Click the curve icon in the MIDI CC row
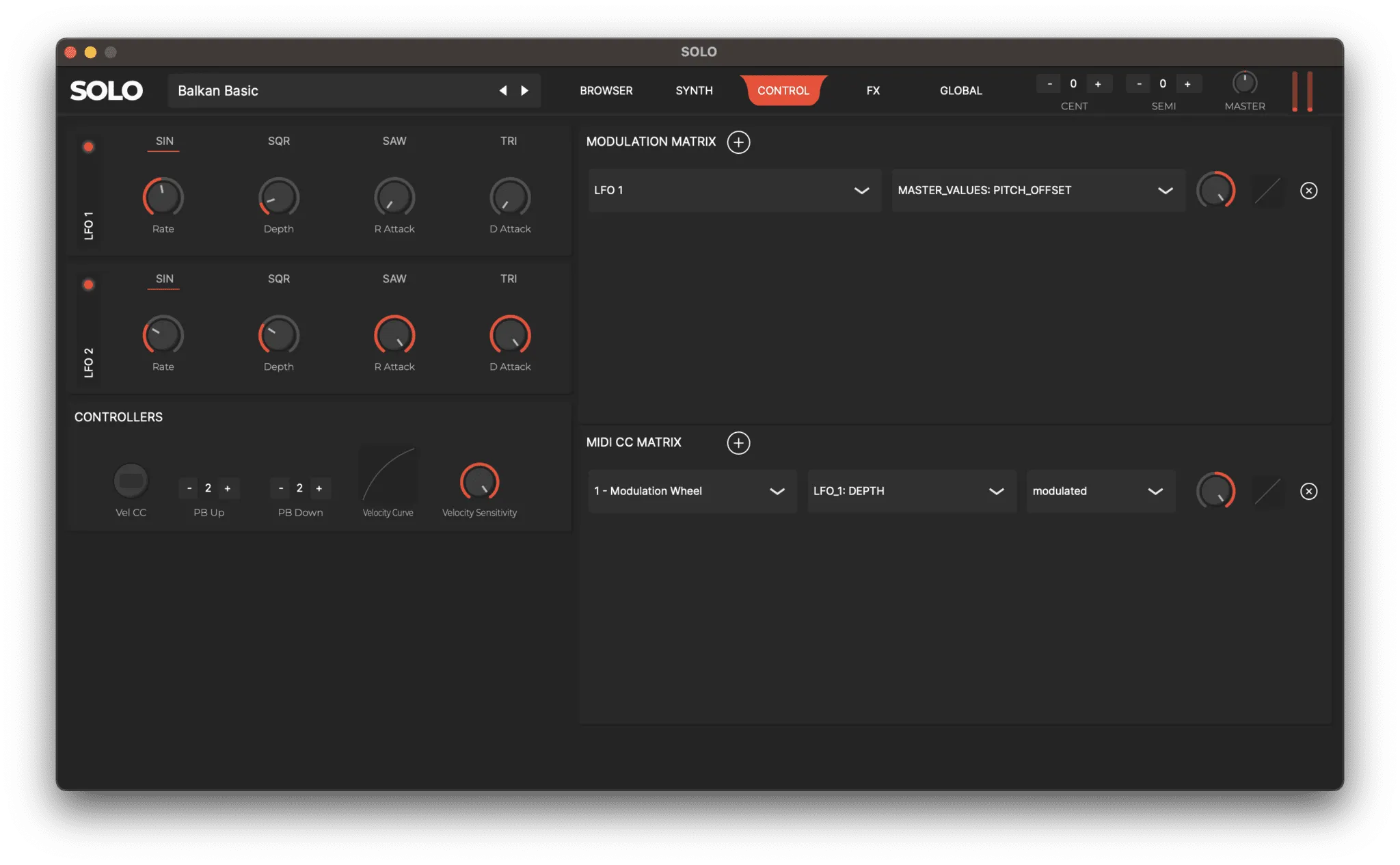Image resolution: width=1400 pixels, height=865 pixels. click(x=1267, y=492)
